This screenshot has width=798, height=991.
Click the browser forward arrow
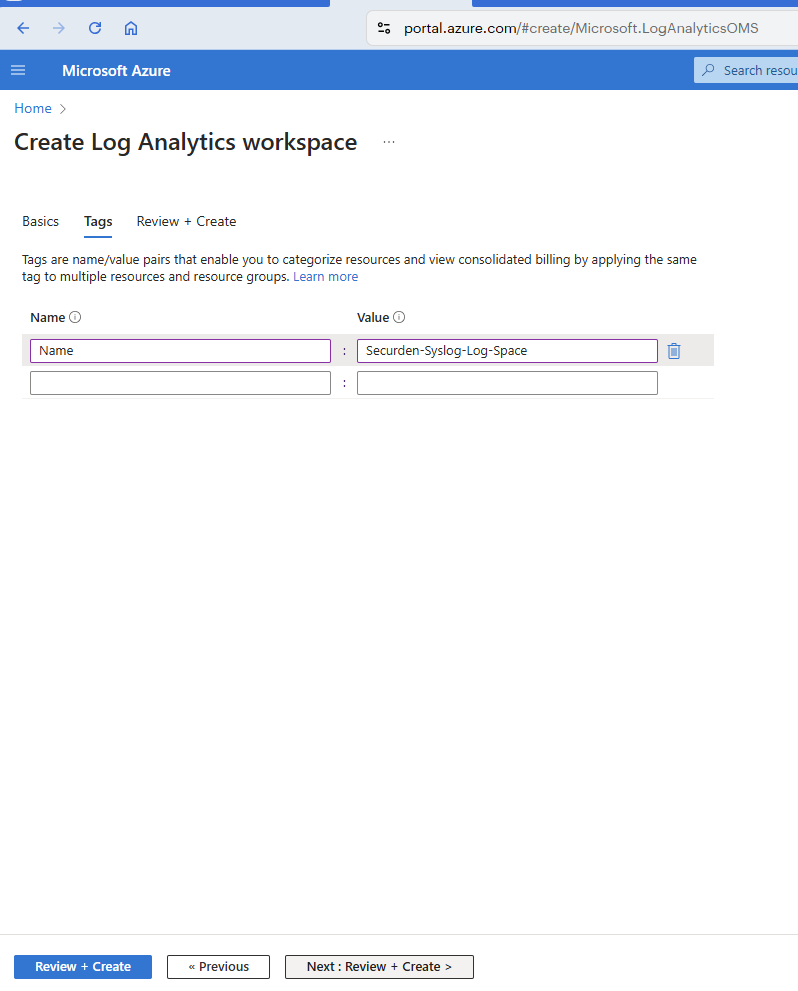pyautogui.click(x=59, y=28)
